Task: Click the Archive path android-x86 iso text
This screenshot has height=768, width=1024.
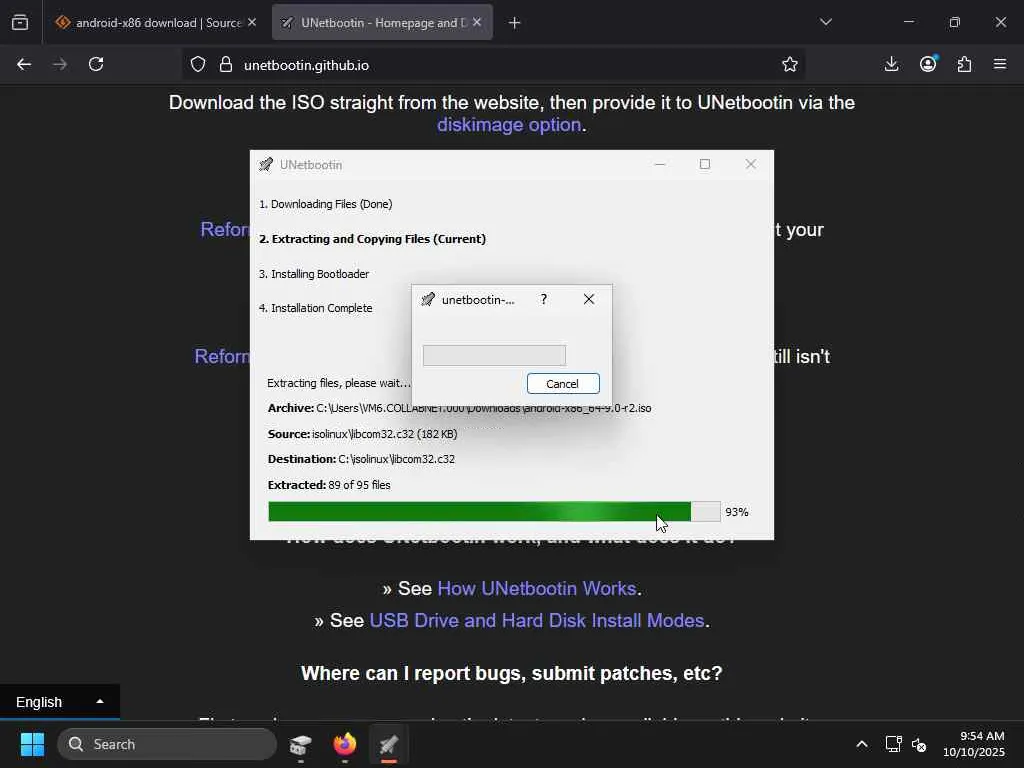Action: [x=459, y=408]
